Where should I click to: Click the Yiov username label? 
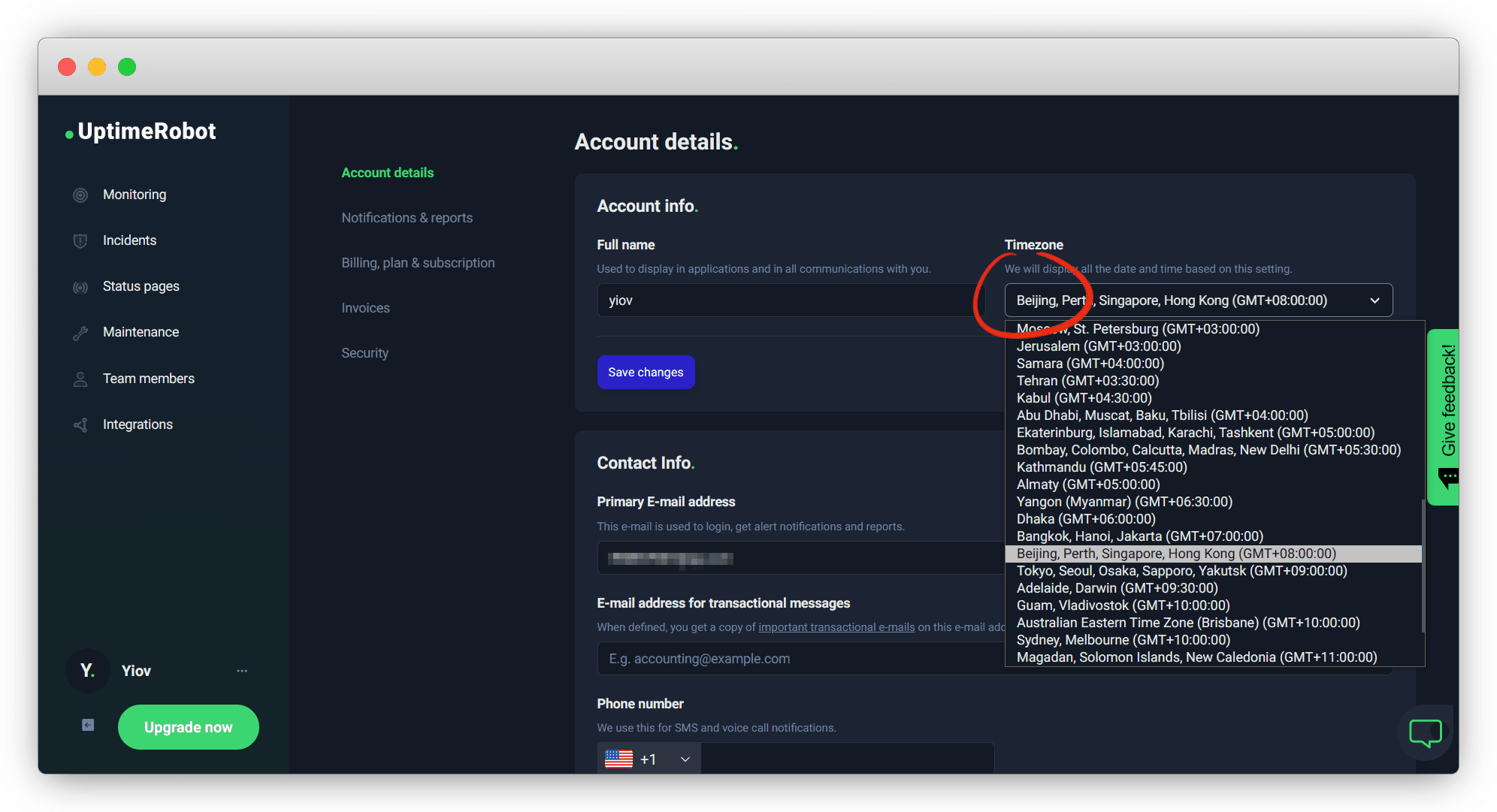pyautogui.click(x=136, y=671)
